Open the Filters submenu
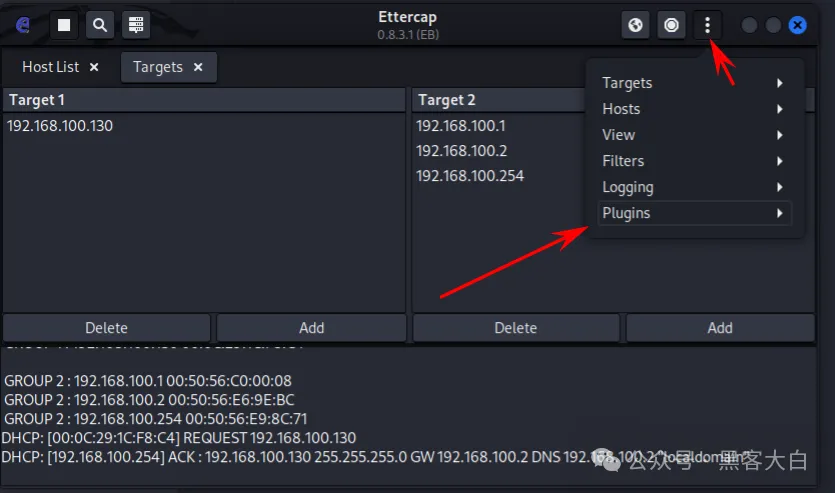This screenshot has width=835, height=493. pyautogui.click(x=694, y=161)
